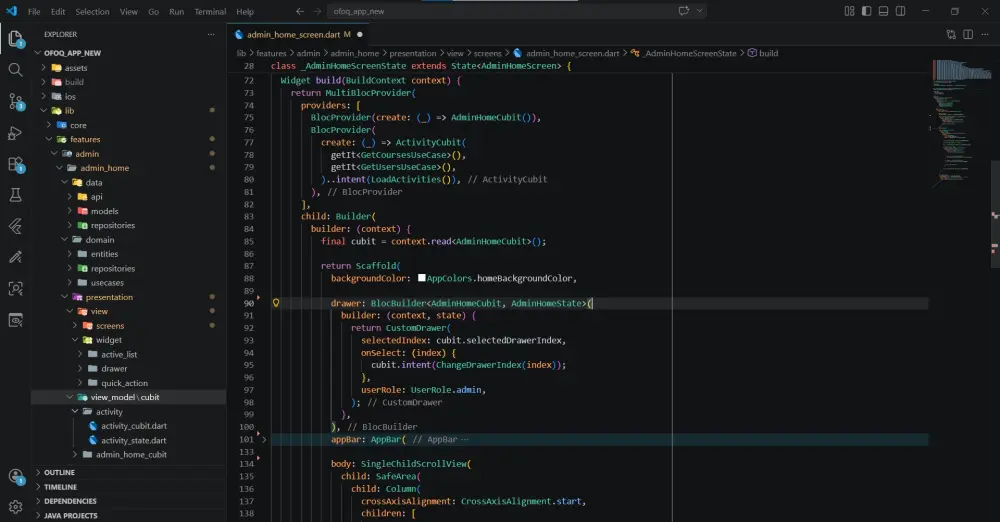Open the Extensions view icon
The image size is (1000, 522).
click(x=15, y=164)
